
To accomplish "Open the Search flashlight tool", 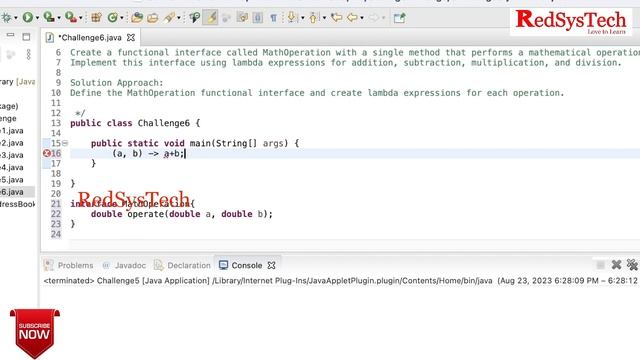I will pyautogui.click(x=169, y=18).
